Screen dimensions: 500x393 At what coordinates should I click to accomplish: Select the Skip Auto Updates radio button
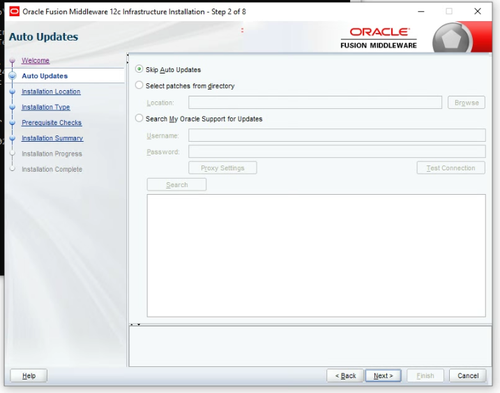click(x=139, y=69)
